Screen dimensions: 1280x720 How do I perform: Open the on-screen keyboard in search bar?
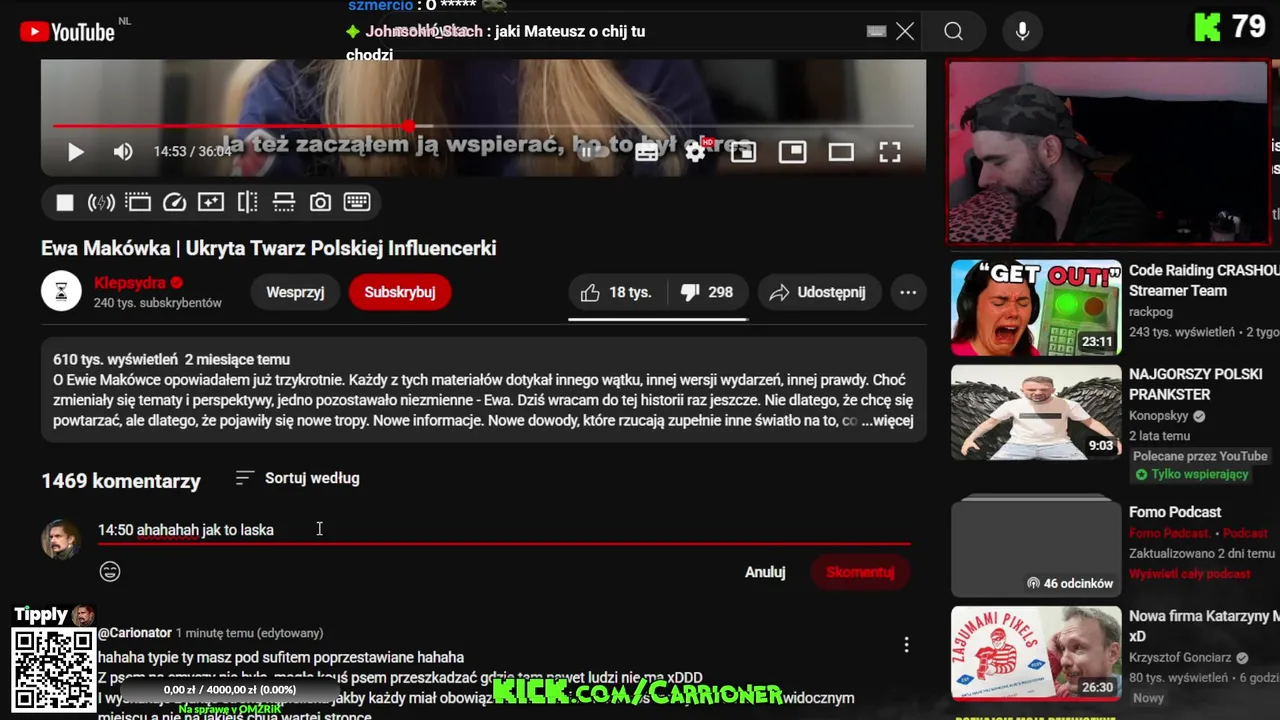[x=877, y=31]
